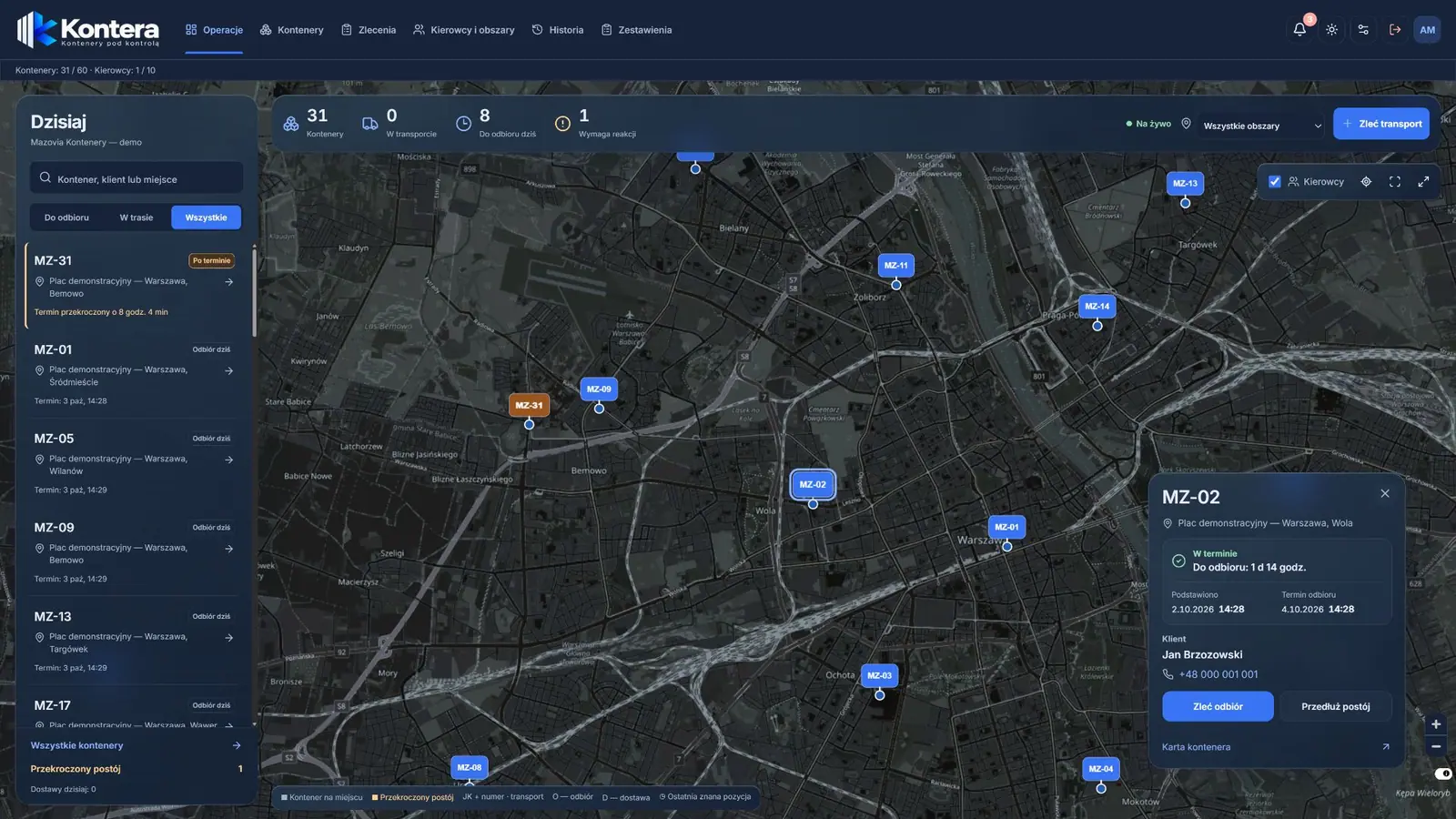Click the logout icon

pyautogui.click(x=1395, y=30)
